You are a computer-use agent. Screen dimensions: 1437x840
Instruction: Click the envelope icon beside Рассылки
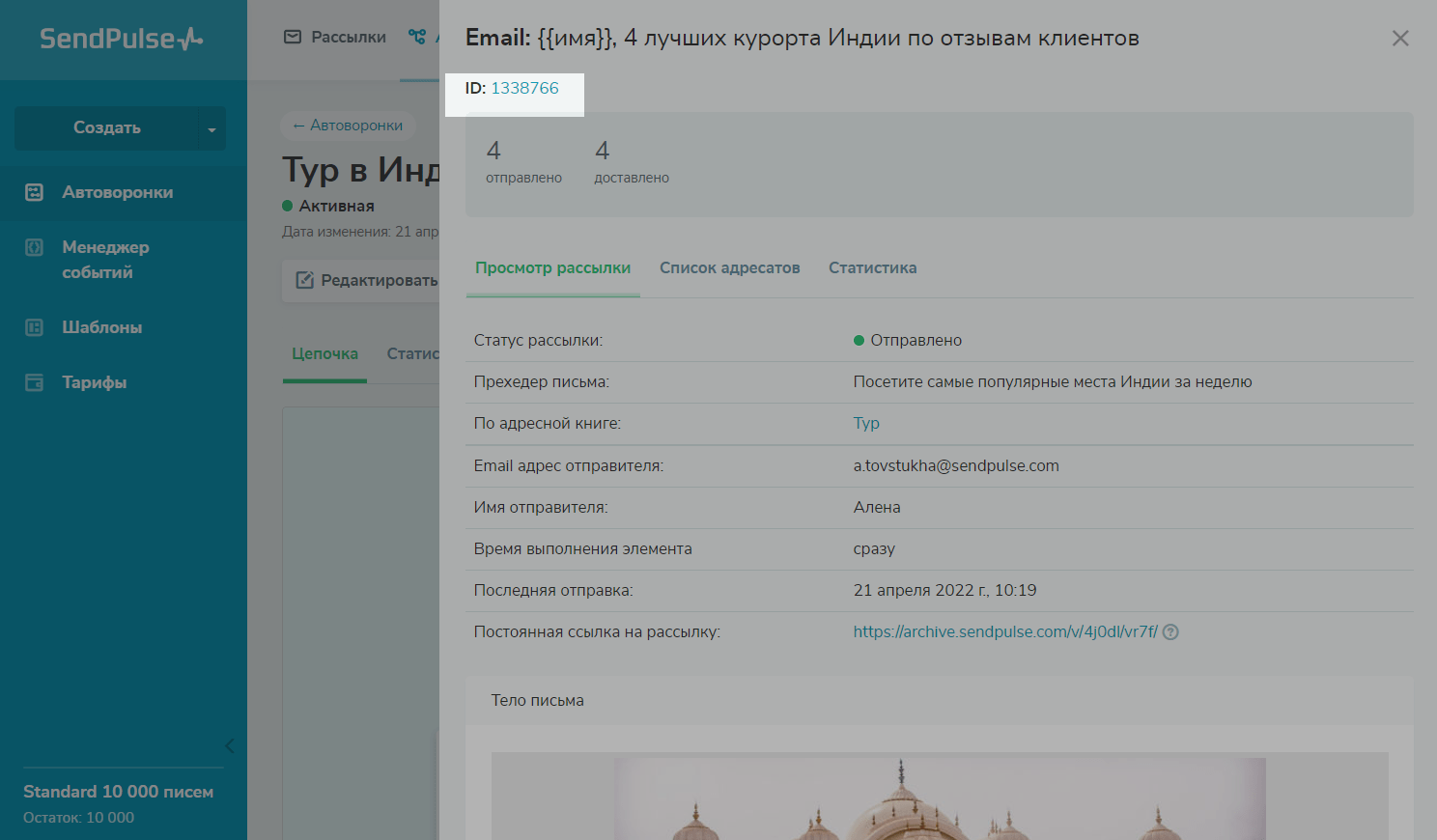coord(293,37)
